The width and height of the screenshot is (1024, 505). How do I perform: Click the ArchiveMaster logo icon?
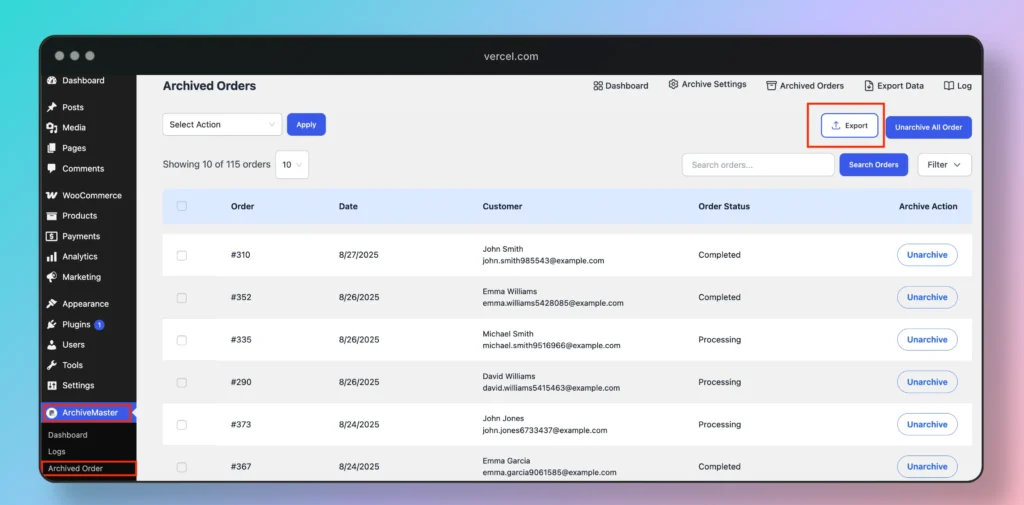pos(52,413)
